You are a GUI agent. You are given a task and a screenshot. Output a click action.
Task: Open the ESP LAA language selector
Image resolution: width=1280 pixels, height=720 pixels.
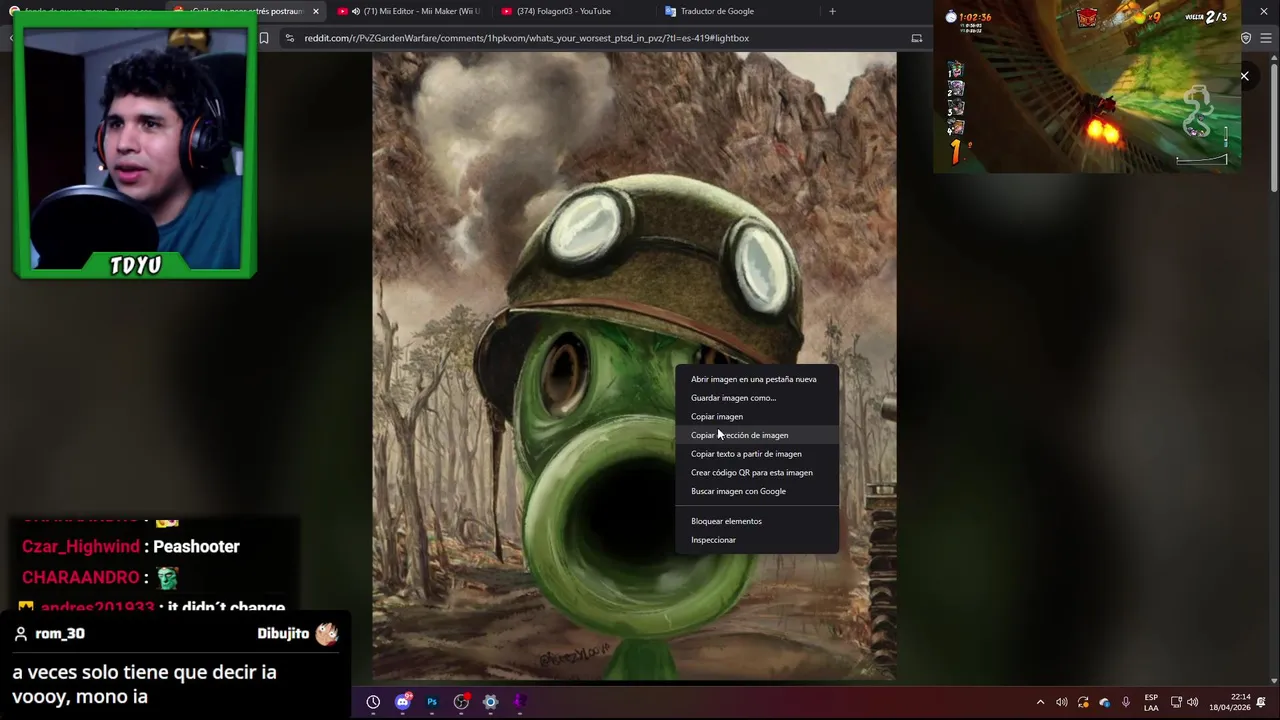pyautogui.click(x=1151, y=702)
